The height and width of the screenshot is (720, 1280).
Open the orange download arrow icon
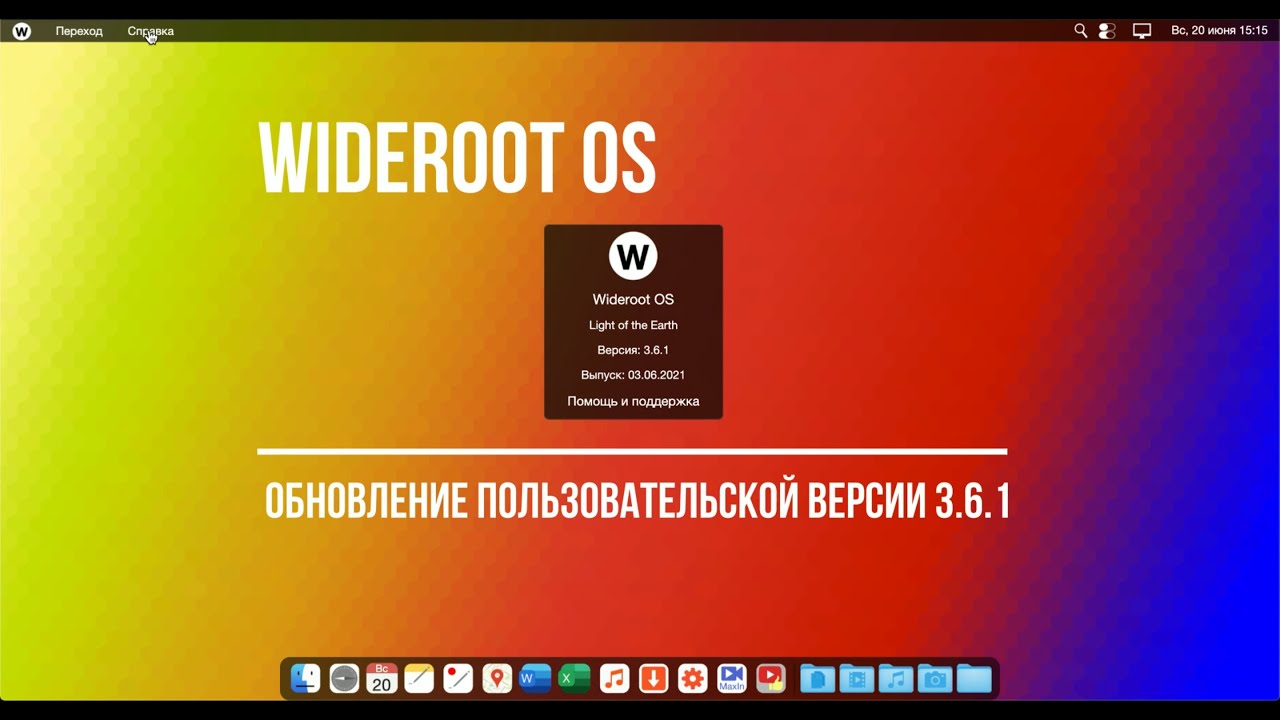(653, 679)
